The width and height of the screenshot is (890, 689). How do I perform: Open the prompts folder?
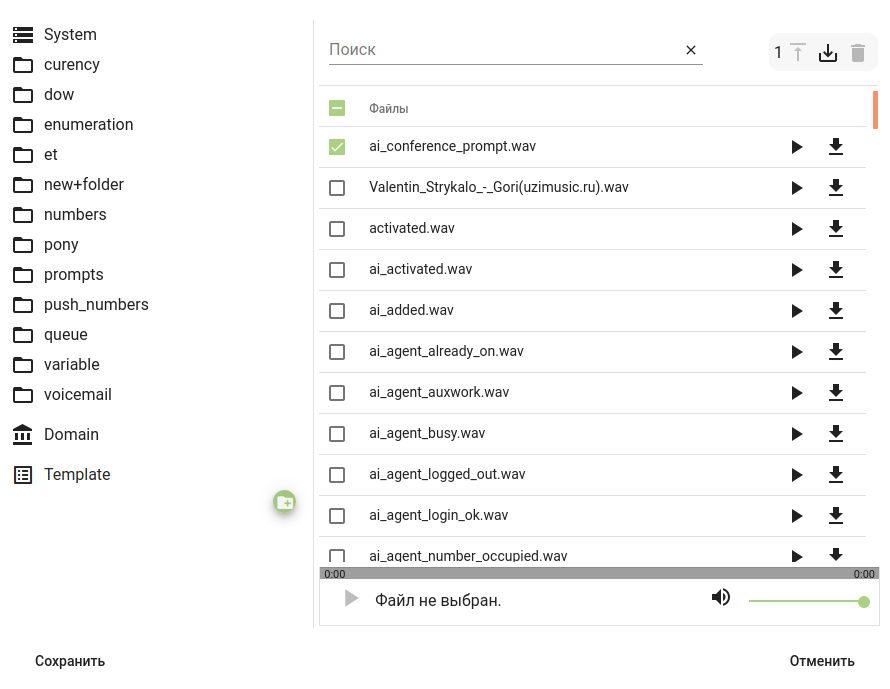[73, 275]
